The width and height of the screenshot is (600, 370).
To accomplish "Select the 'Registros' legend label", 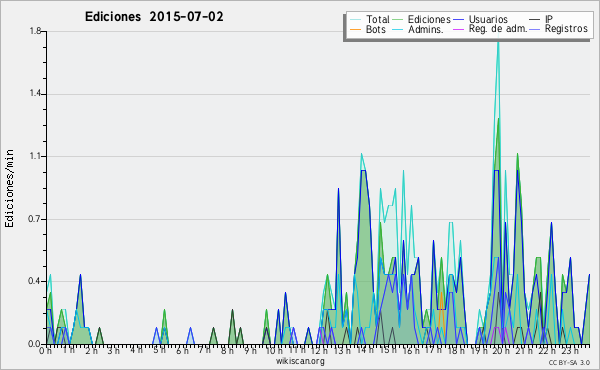I will click(566, 29).
